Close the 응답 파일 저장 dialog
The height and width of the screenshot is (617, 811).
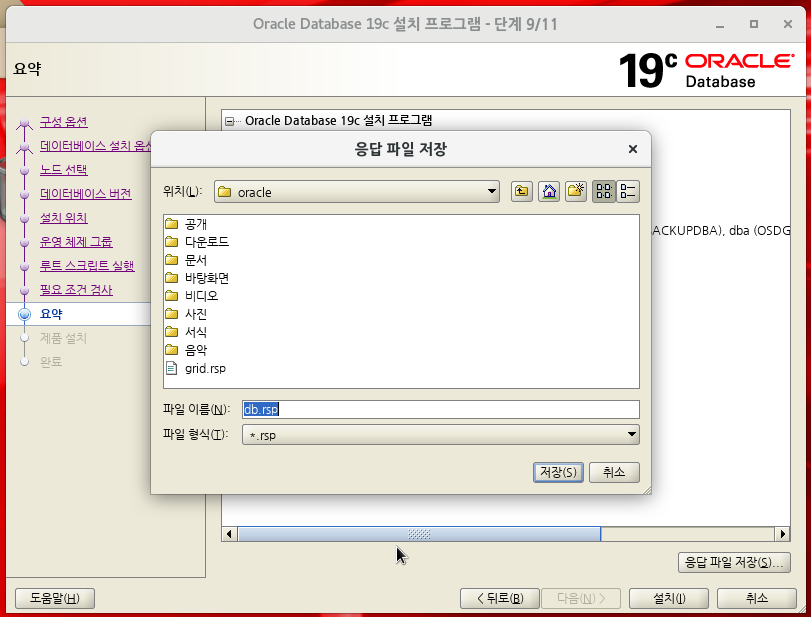pos(633,149)
